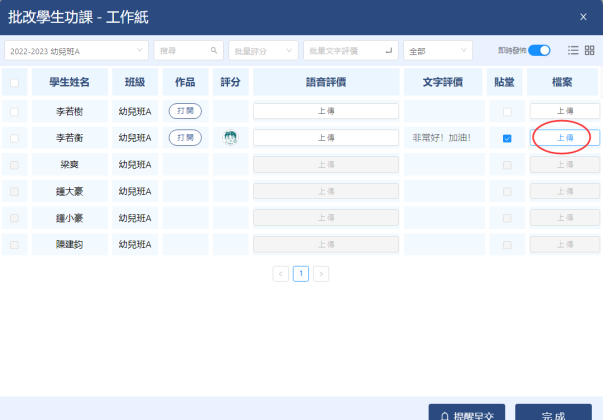Click the 批量文字評價 input field

pyautogui.click(x=349, y=50)
